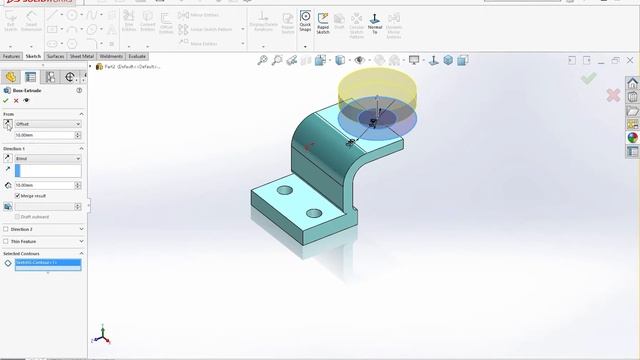This screenshot has width=640, height=360.
Task: Click direction of extrusion selection box
Action: [x=48, y=171]
